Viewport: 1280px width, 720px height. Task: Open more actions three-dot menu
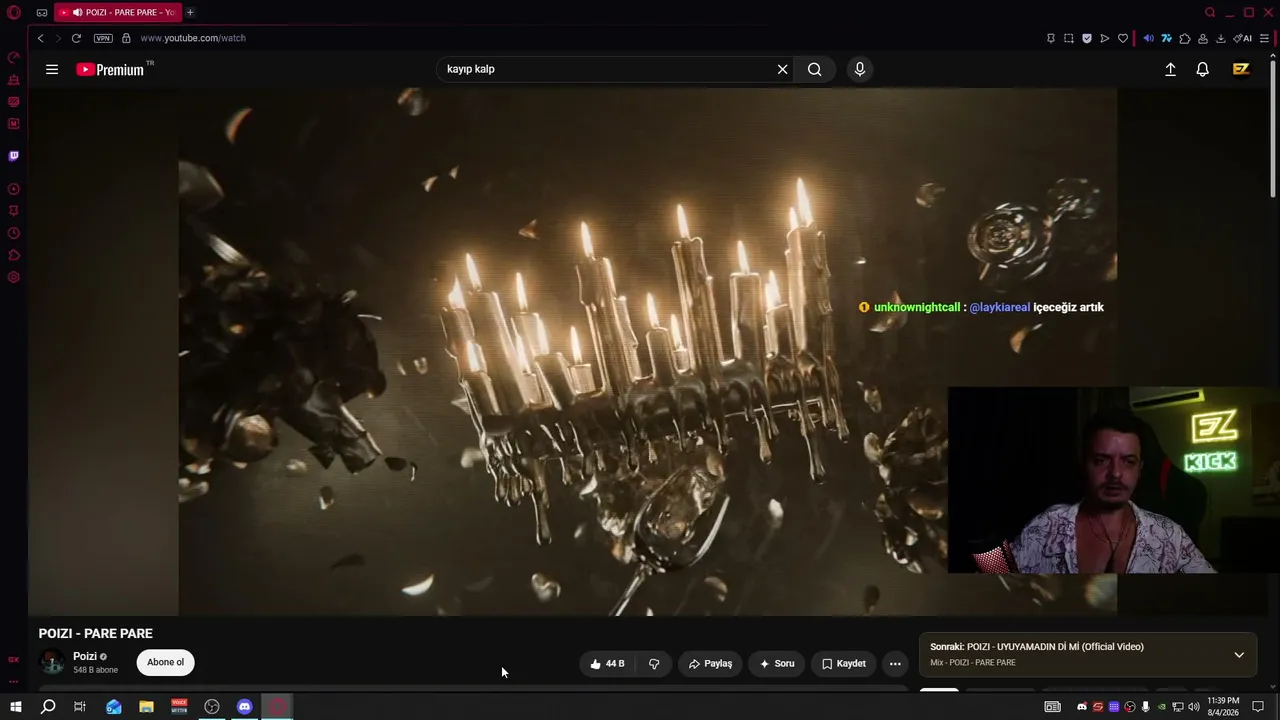[x=895, y=663]
